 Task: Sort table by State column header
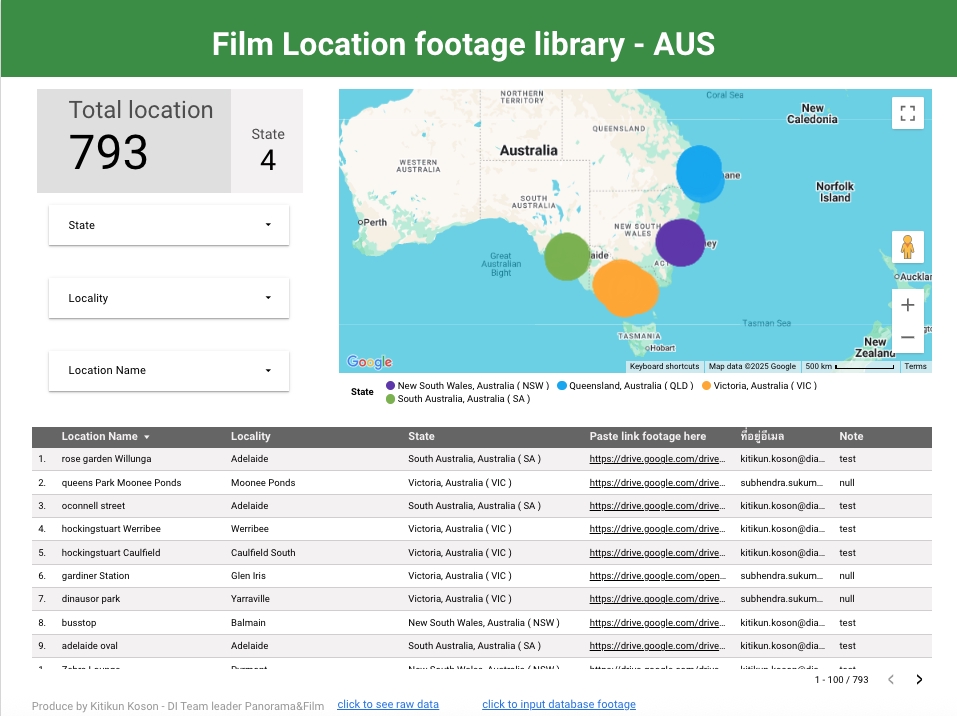click(x=421, y=436)
